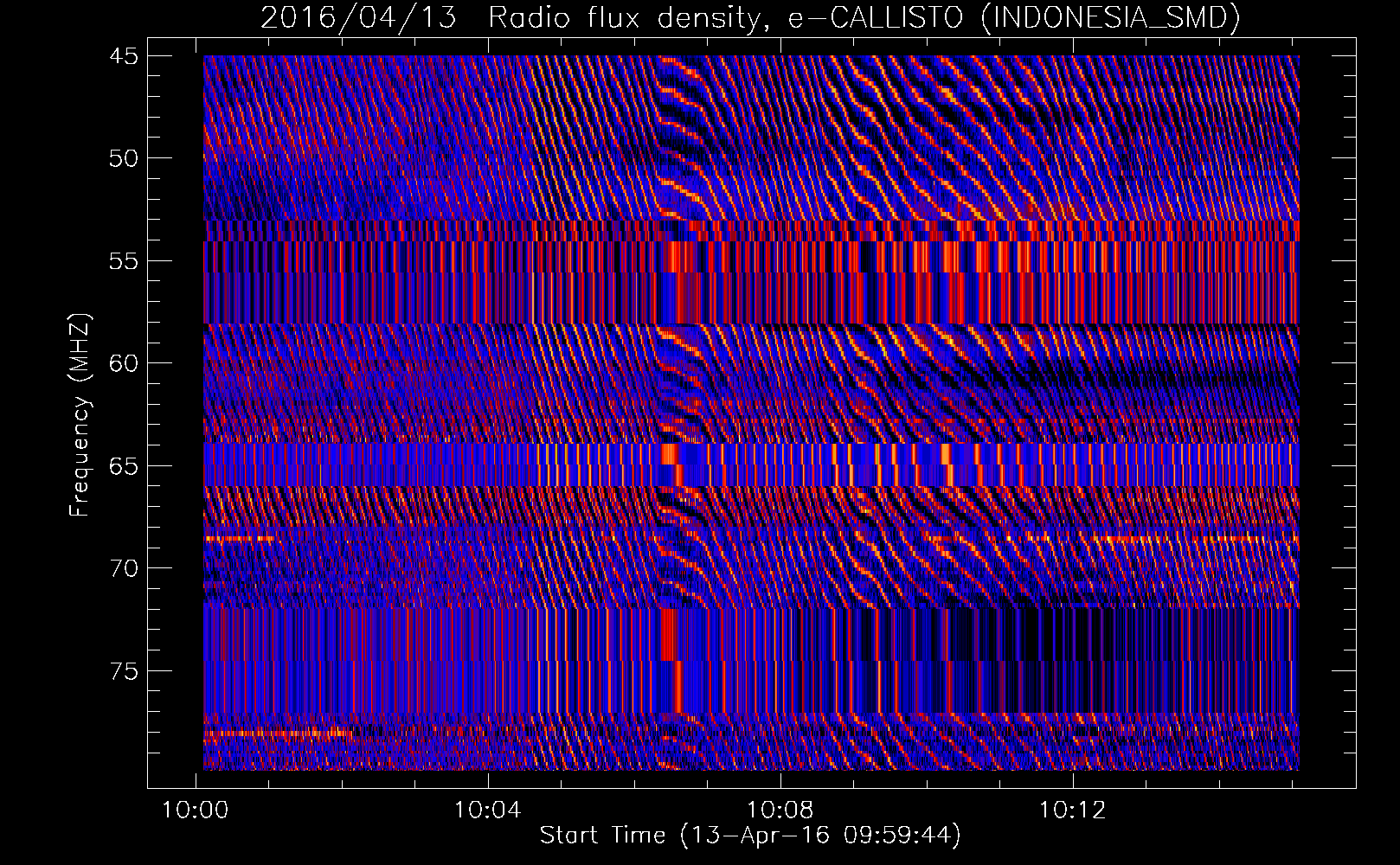Click the 75 frequency tick label

click(124, 671)
